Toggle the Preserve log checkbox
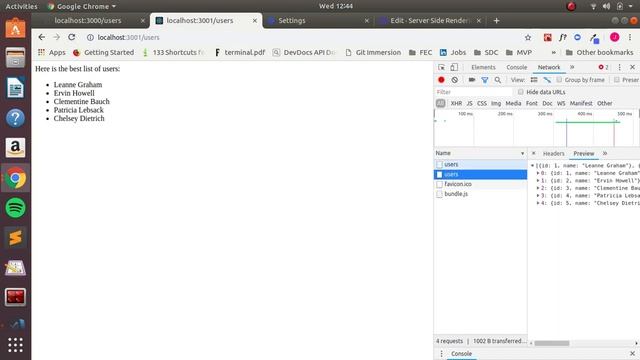Screen dimensions: 640x360 tap(617, 80)
